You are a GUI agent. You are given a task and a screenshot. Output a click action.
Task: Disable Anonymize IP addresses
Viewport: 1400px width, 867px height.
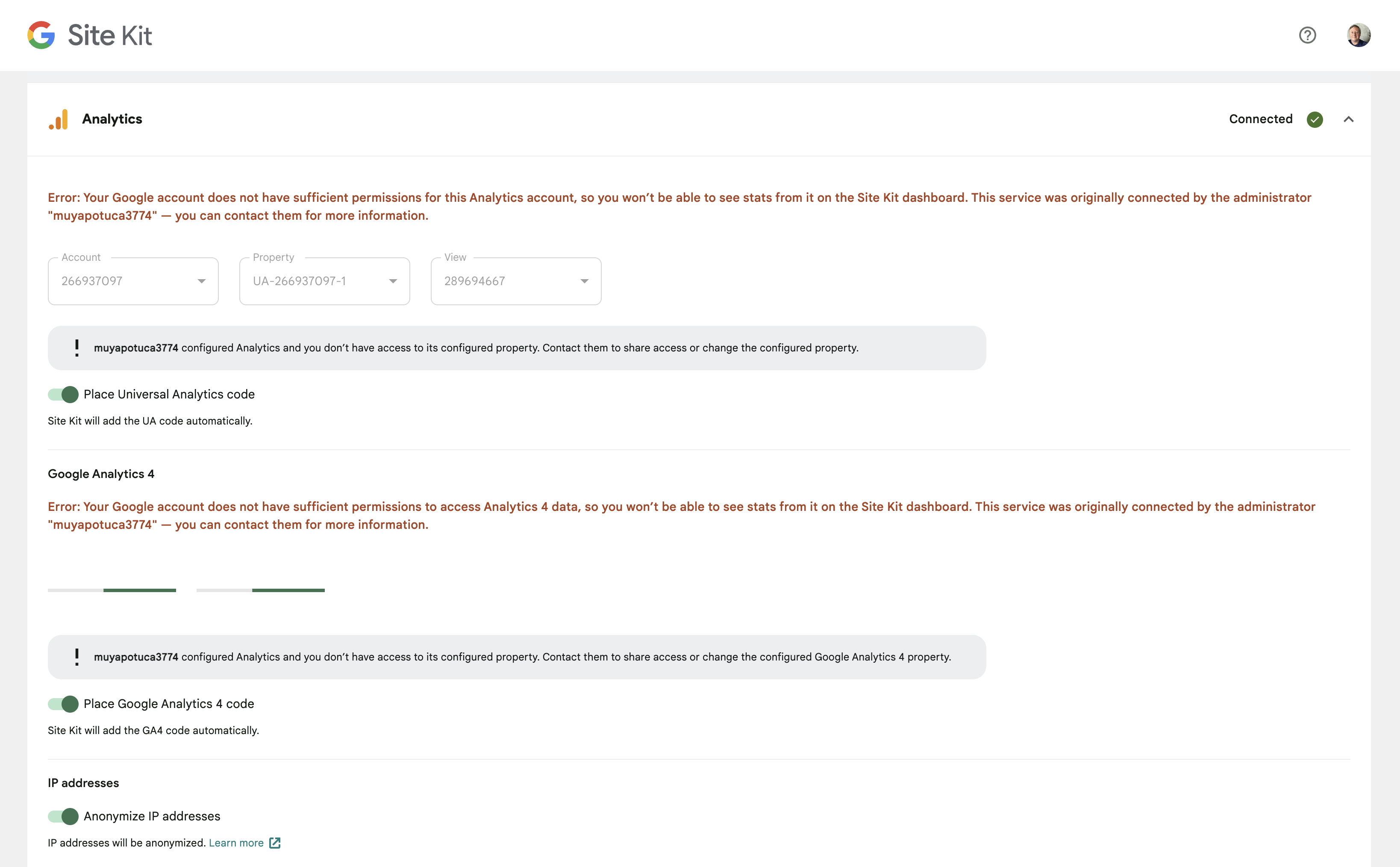click(63, 816)
